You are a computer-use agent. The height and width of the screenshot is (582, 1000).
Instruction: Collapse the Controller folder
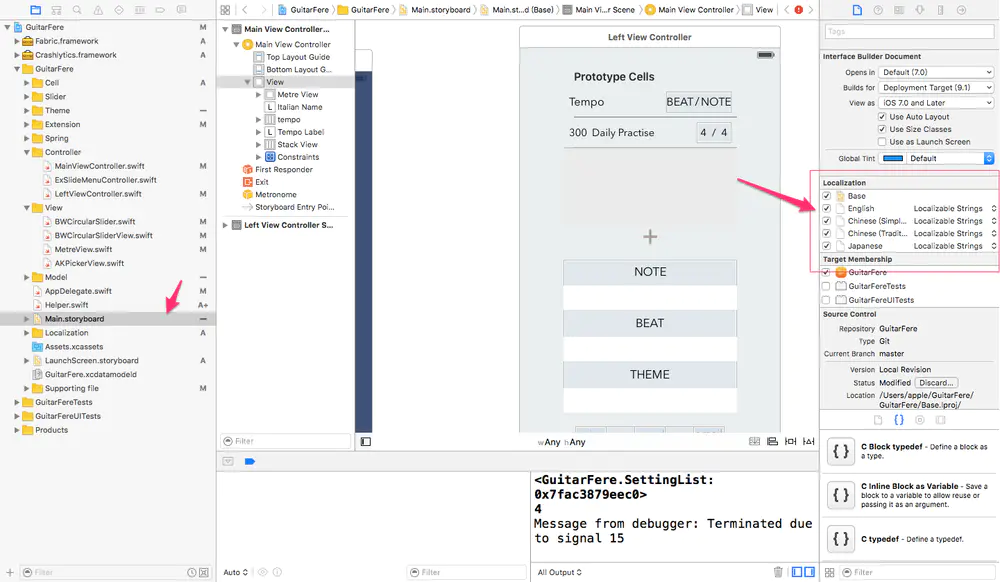pyautogui.click(x=27, y=152)
